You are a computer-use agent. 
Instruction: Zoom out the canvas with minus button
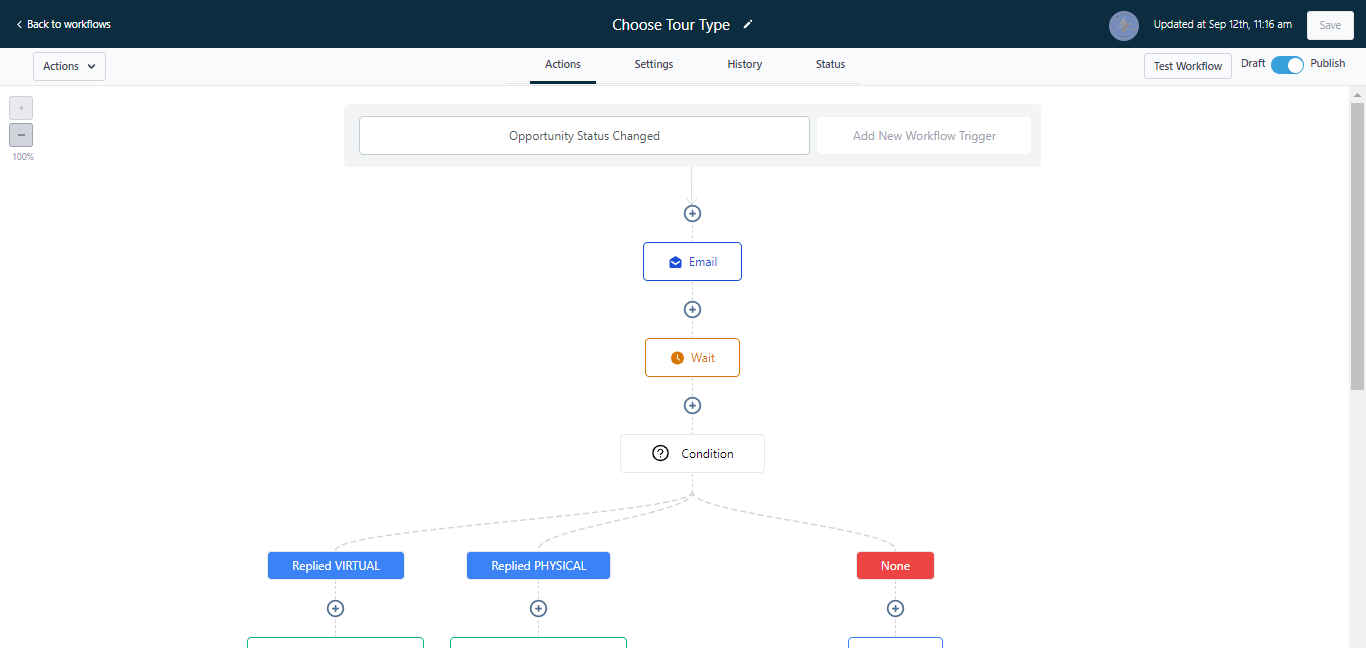(21, 135)
